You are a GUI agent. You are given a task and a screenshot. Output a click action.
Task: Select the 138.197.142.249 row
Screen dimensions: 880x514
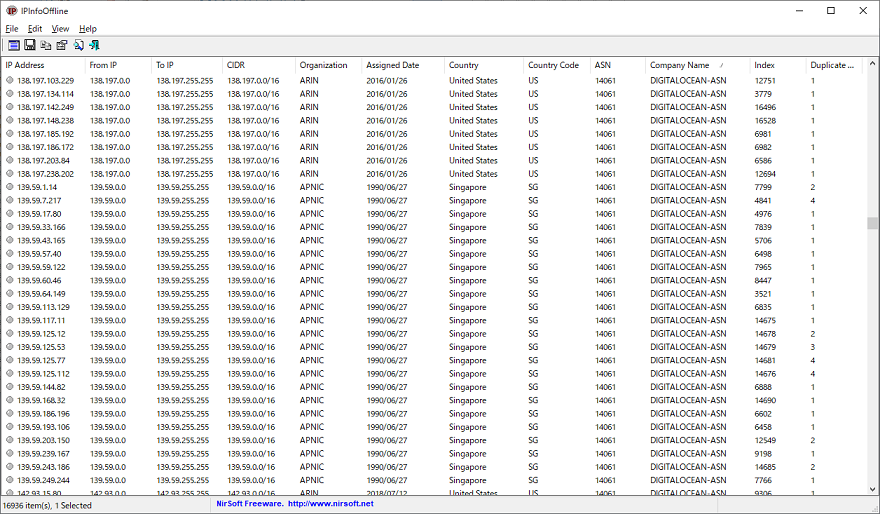pos(432,107)
